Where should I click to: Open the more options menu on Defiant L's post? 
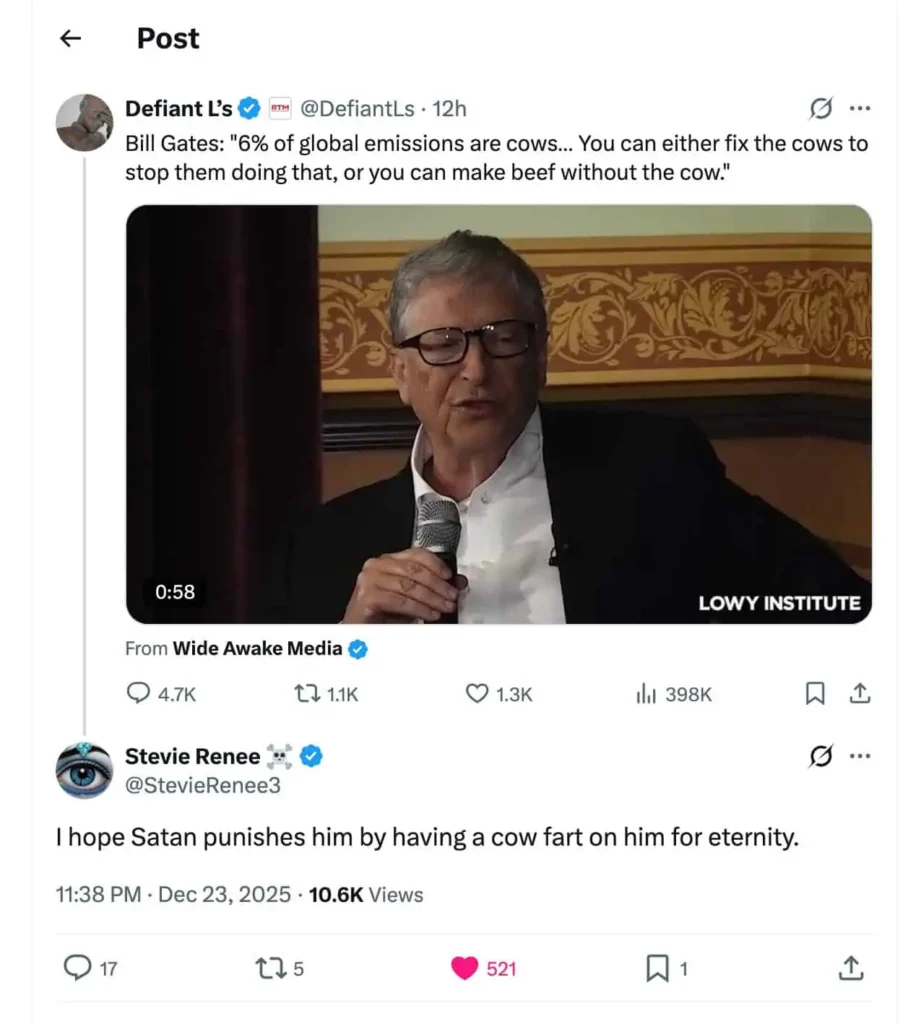coord(861,108)
